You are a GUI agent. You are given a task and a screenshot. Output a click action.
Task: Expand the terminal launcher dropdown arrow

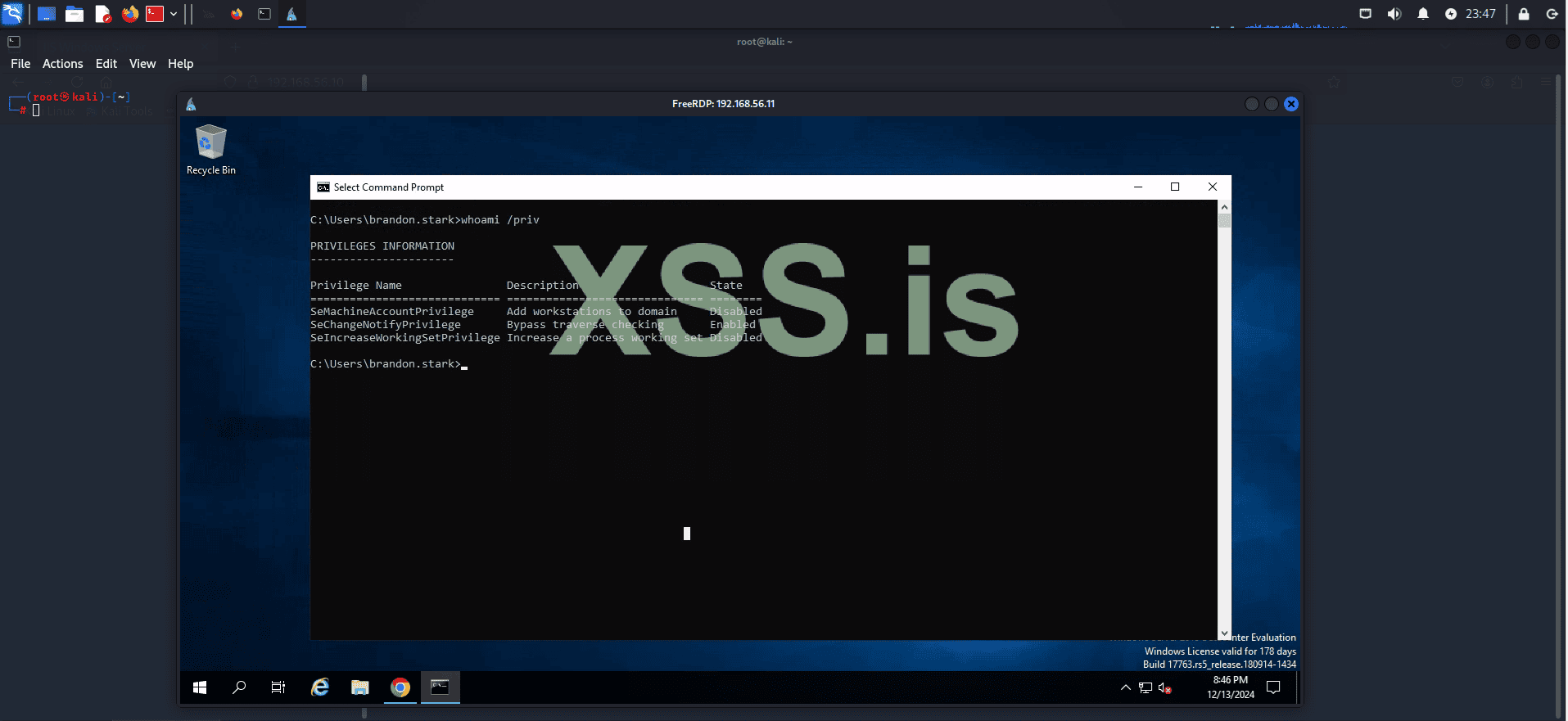click(x=174, y=14)
